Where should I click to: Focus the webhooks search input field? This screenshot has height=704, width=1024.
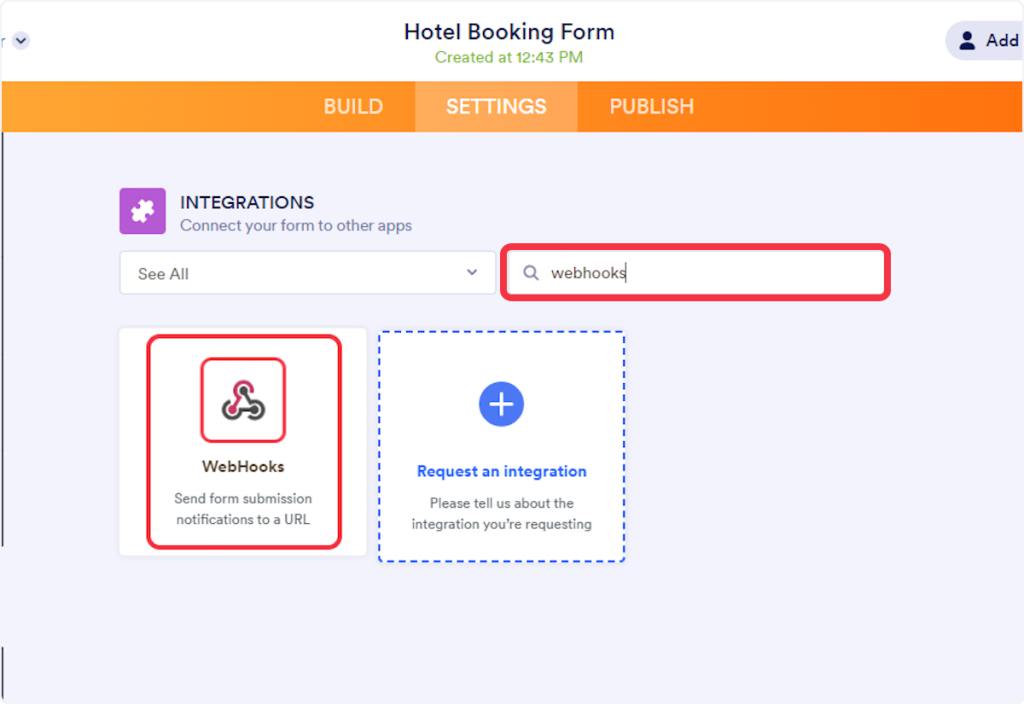click(710, 273)
